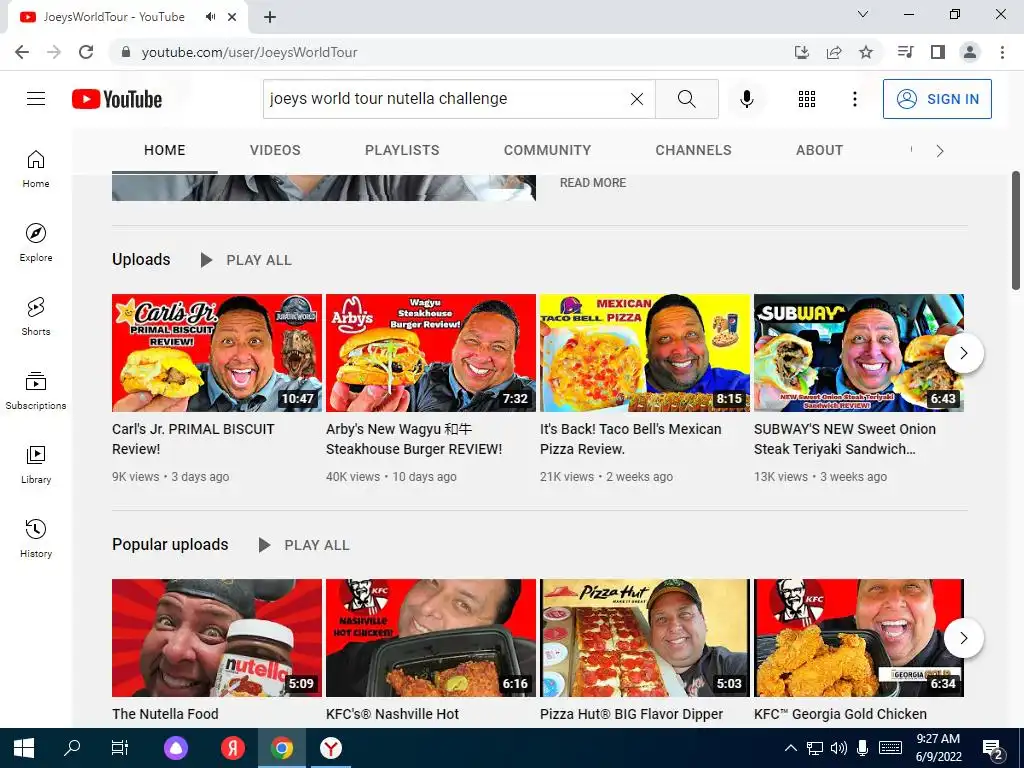
Task: Open a new browser tab
Action: point(270,17)
